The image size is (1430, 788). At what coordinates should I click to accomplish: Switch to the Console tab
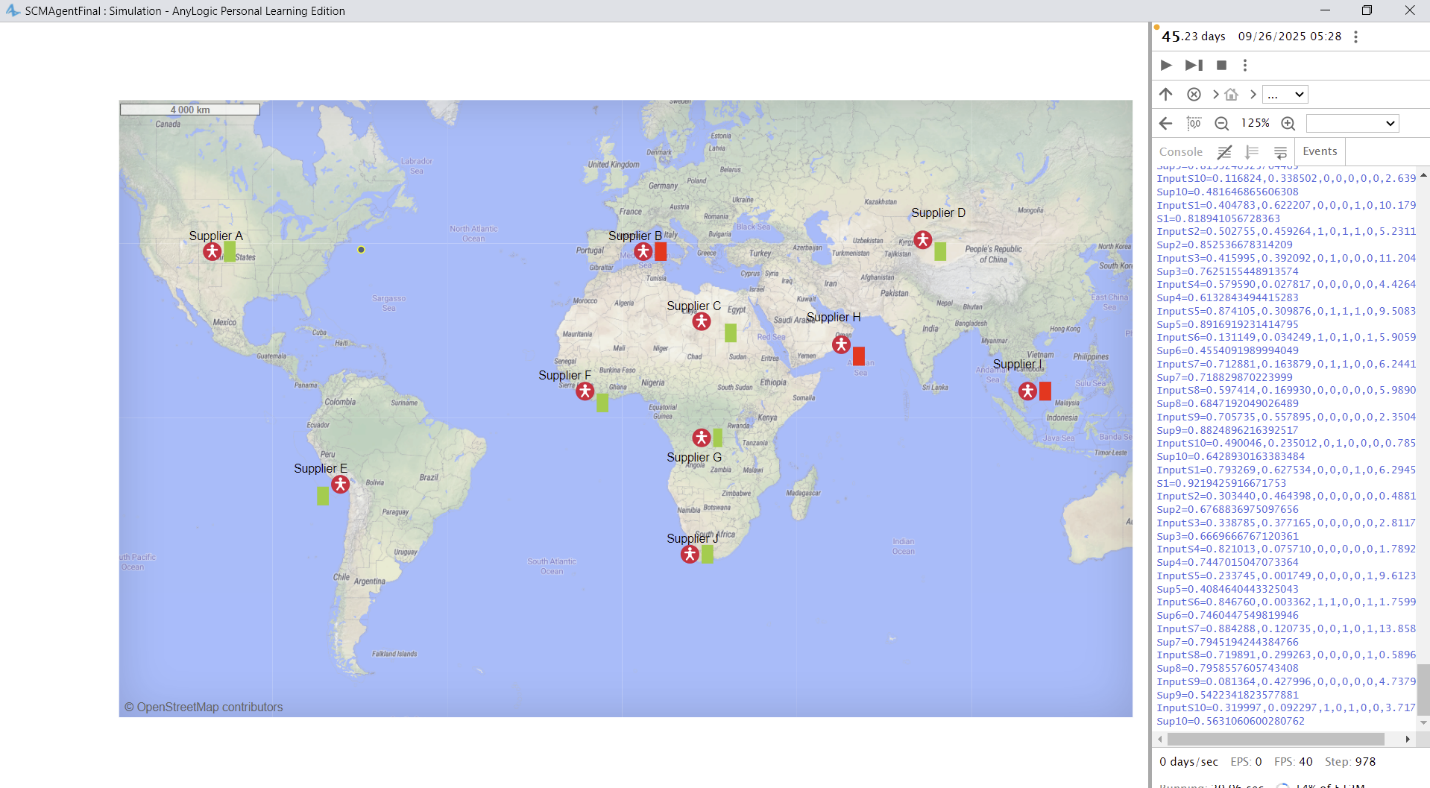(1181, 152)
